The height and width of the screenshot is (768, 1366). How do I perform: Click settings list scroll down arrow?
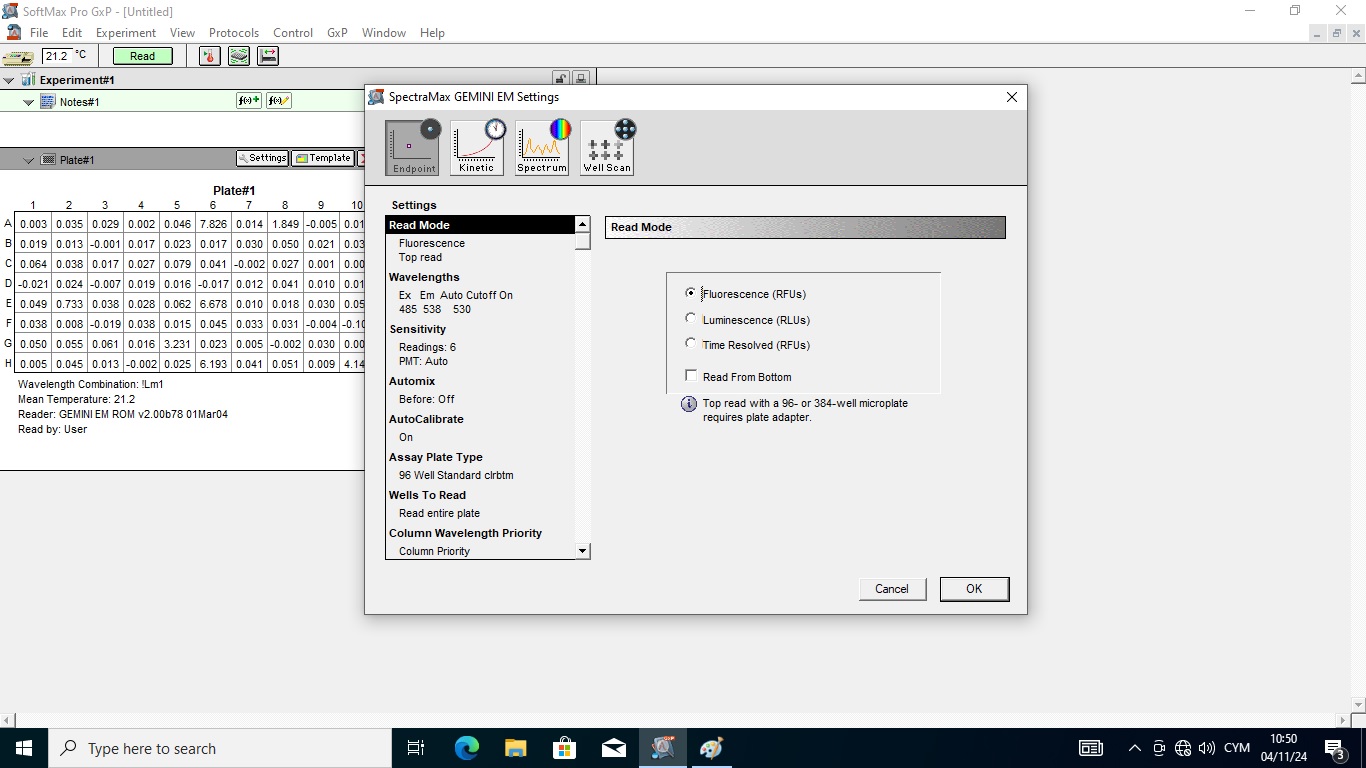(582, 551)
